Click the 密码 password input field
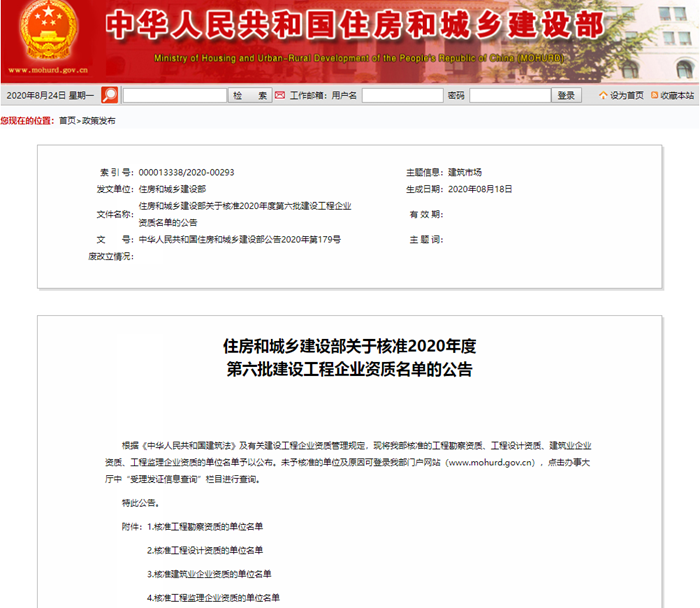700x608 pixels. point(510,96)
